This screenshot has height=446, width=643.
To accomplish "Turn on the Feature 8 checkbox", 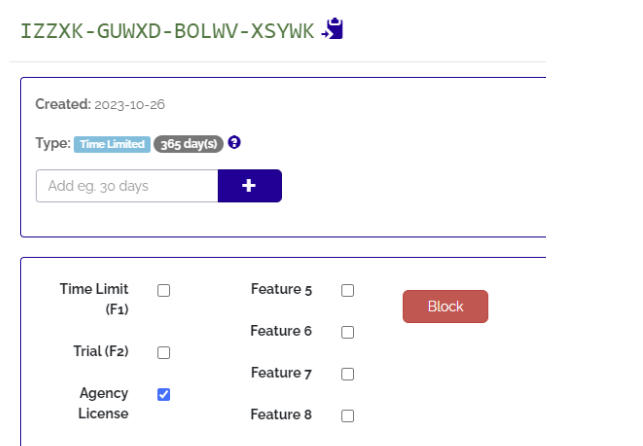I will (x=348, y=415).
